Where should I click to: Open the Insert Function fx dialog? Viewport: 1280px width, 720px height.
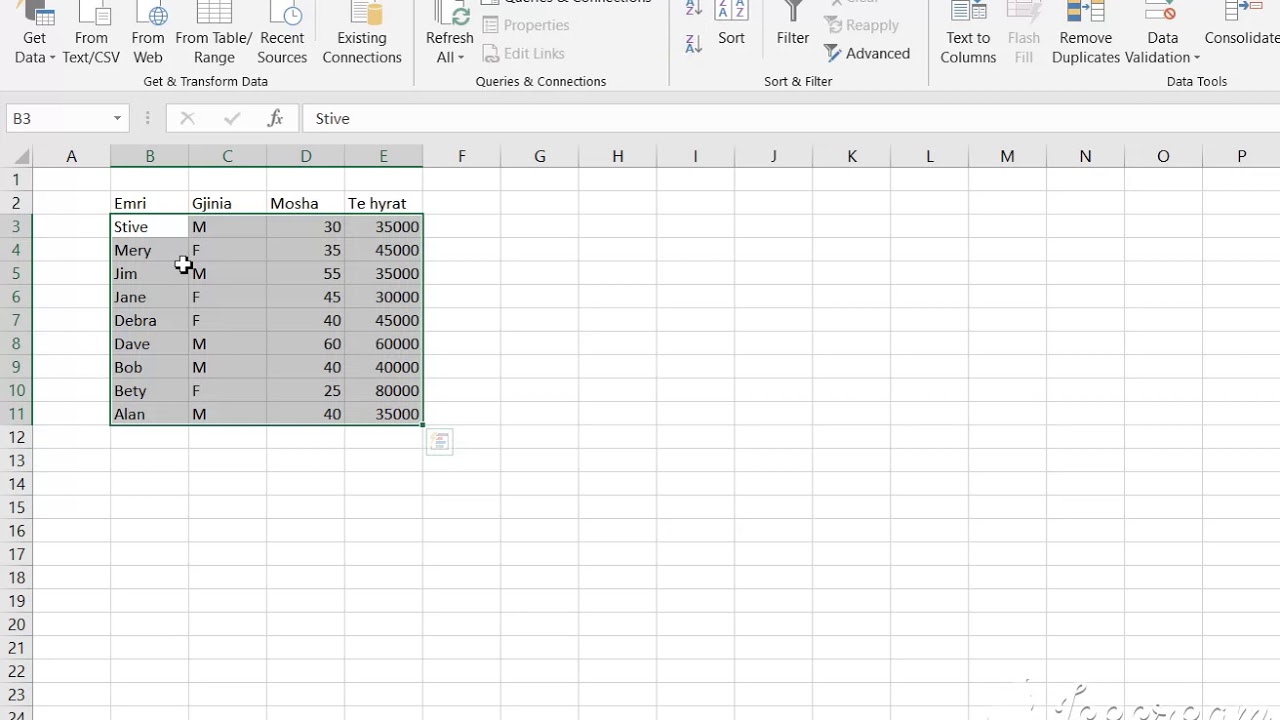click(x=275, y=118)
